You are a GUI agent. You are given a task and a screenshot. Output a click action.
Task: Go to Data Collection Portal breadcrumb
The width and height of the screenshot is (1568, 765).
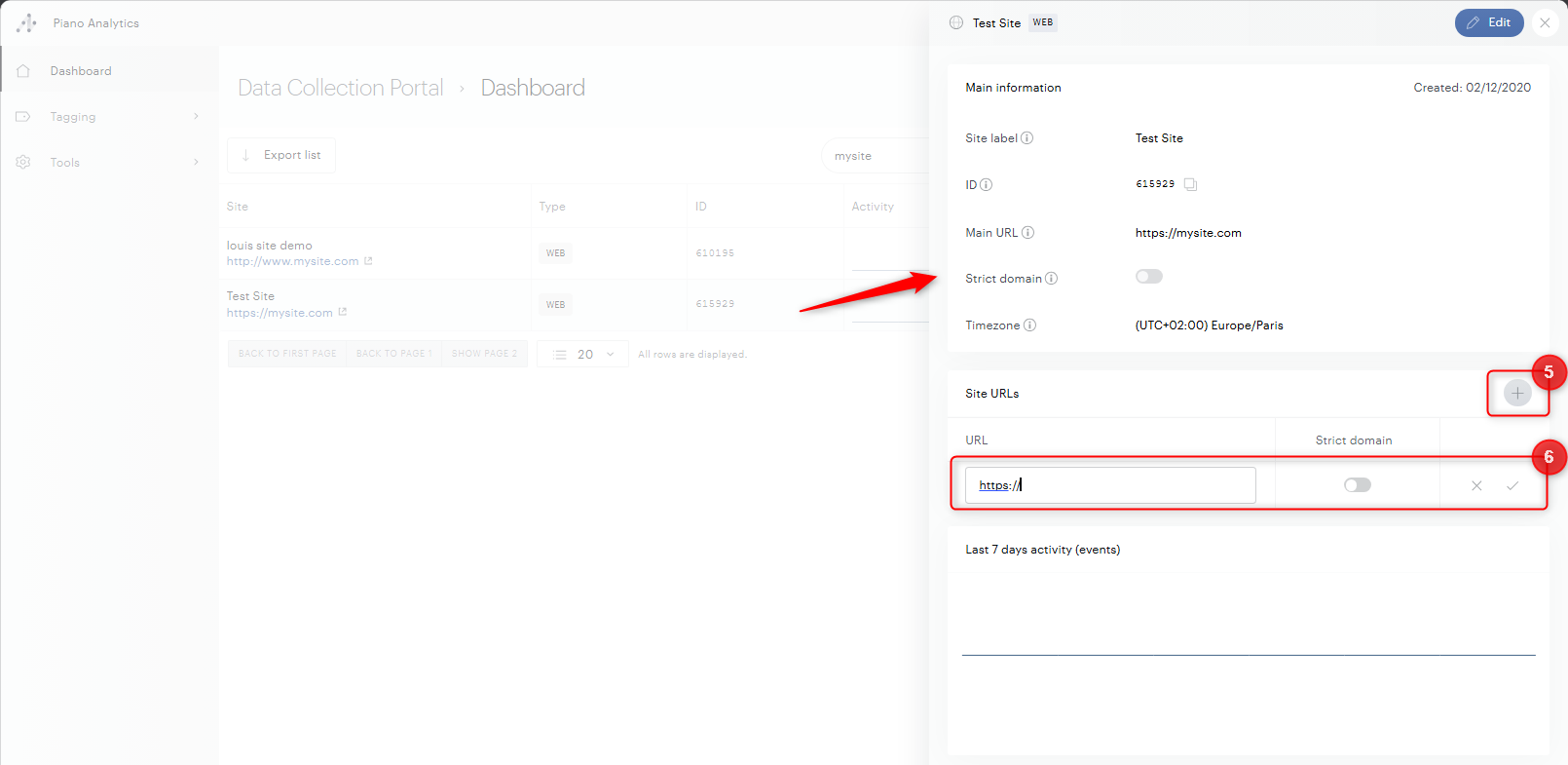tap(340, 88)
